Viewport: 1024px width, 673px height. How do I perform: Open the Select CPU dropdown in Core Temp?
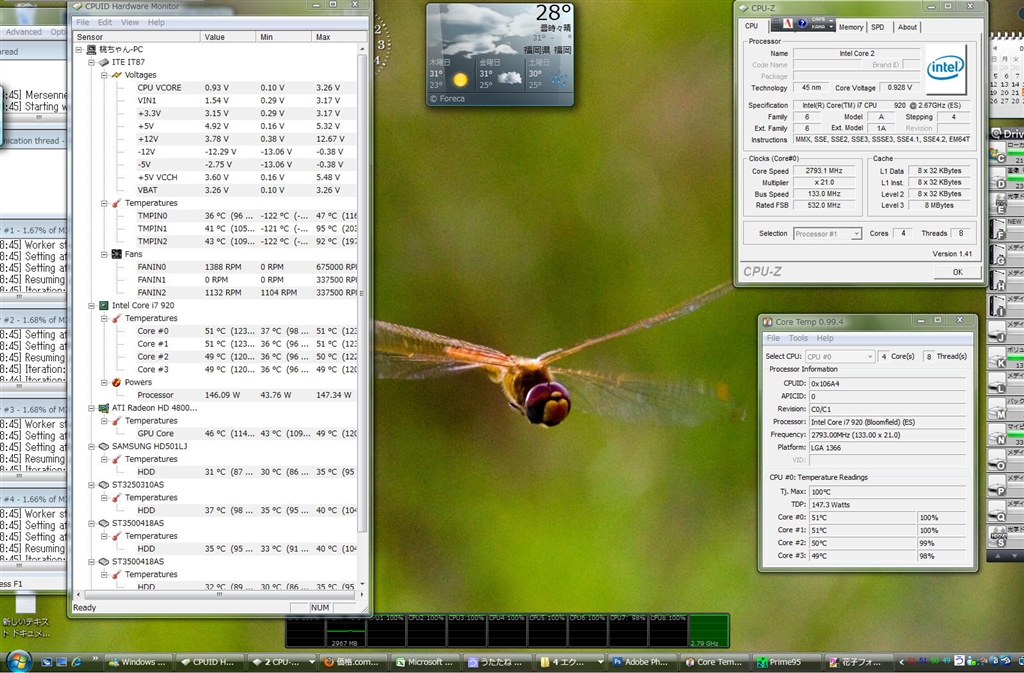pos(840,356)
